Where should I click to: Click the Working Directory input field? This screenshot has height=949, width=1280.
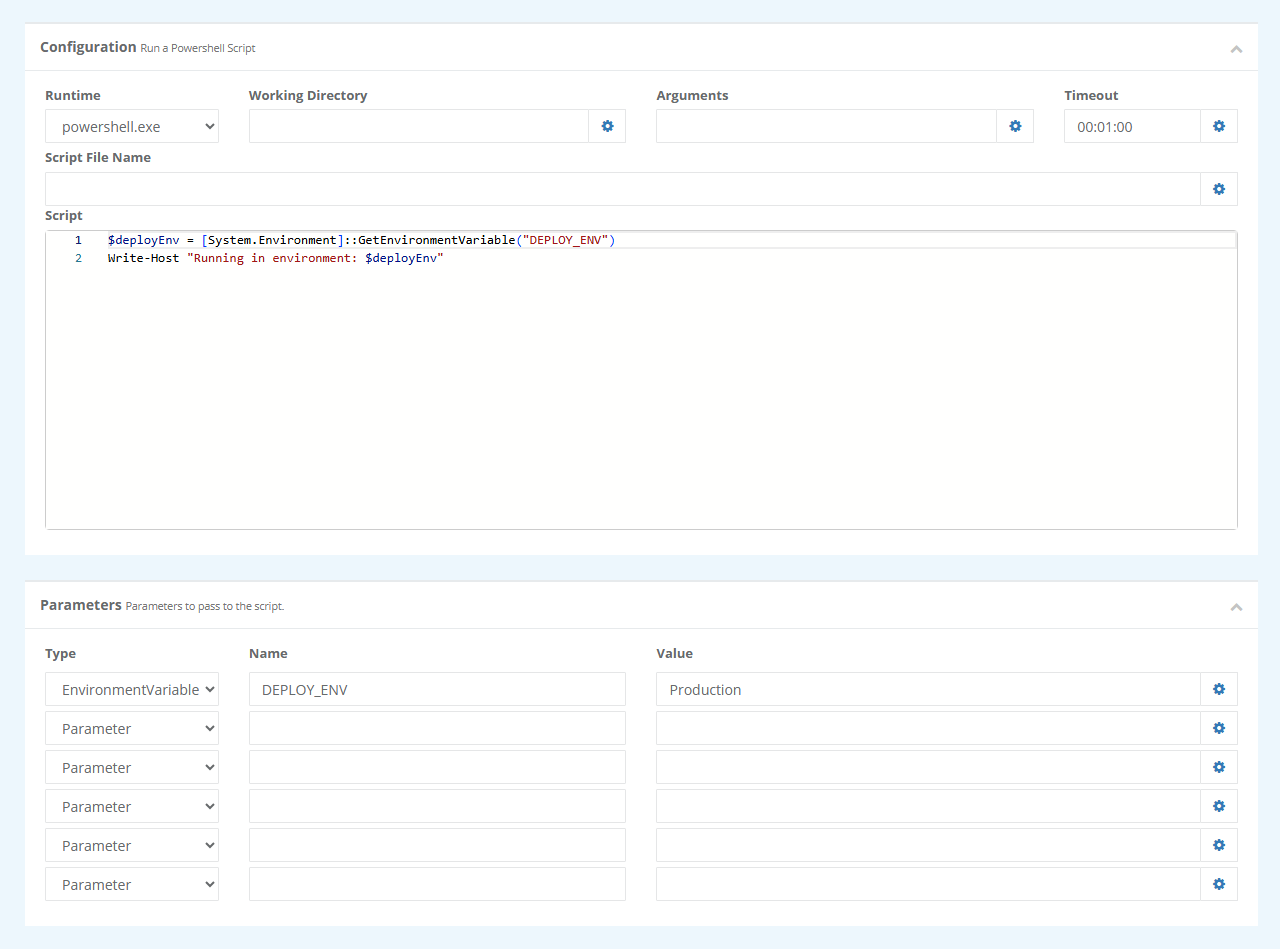(x=418, y=127)
